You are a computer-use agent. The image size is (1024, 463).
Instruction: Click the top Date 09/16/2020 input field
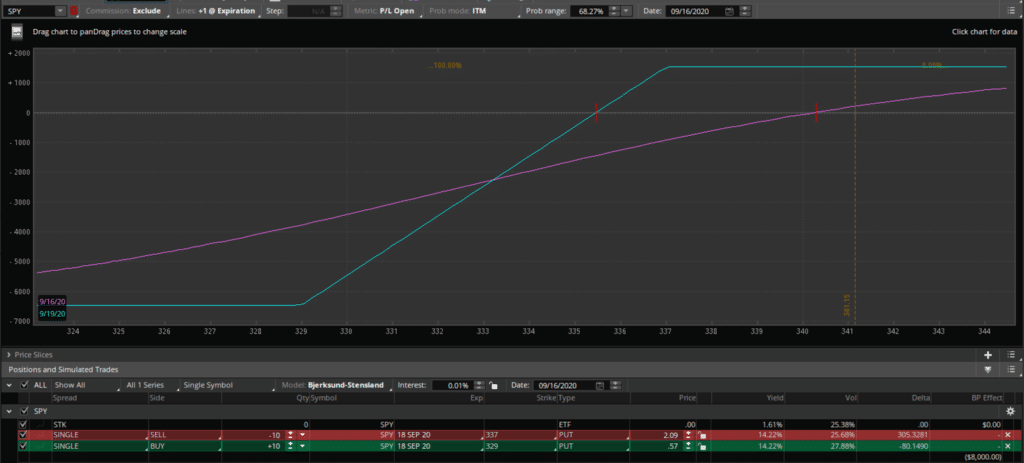click(695, 11)
